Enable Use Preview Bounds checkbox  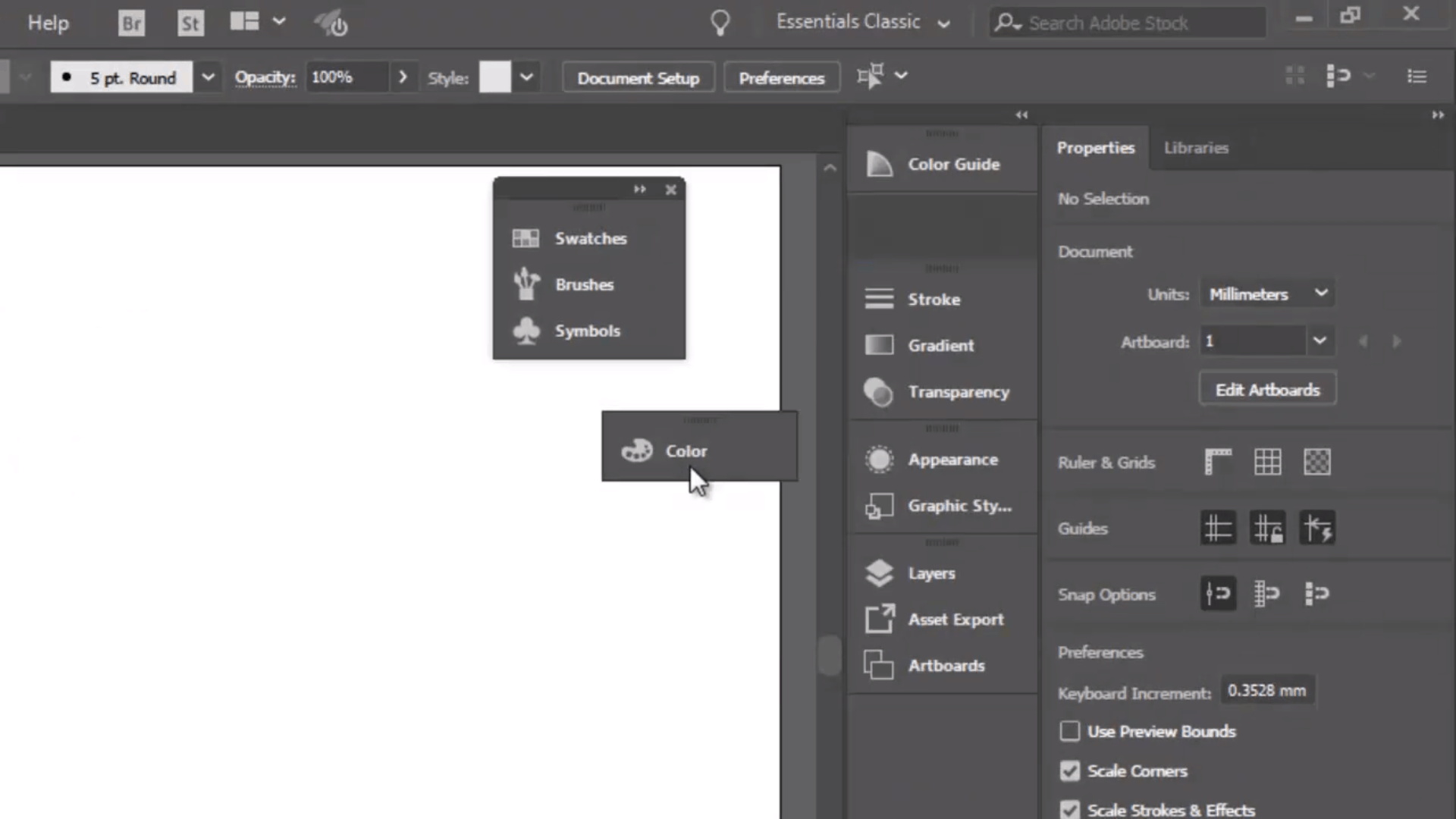point(1069,731)
